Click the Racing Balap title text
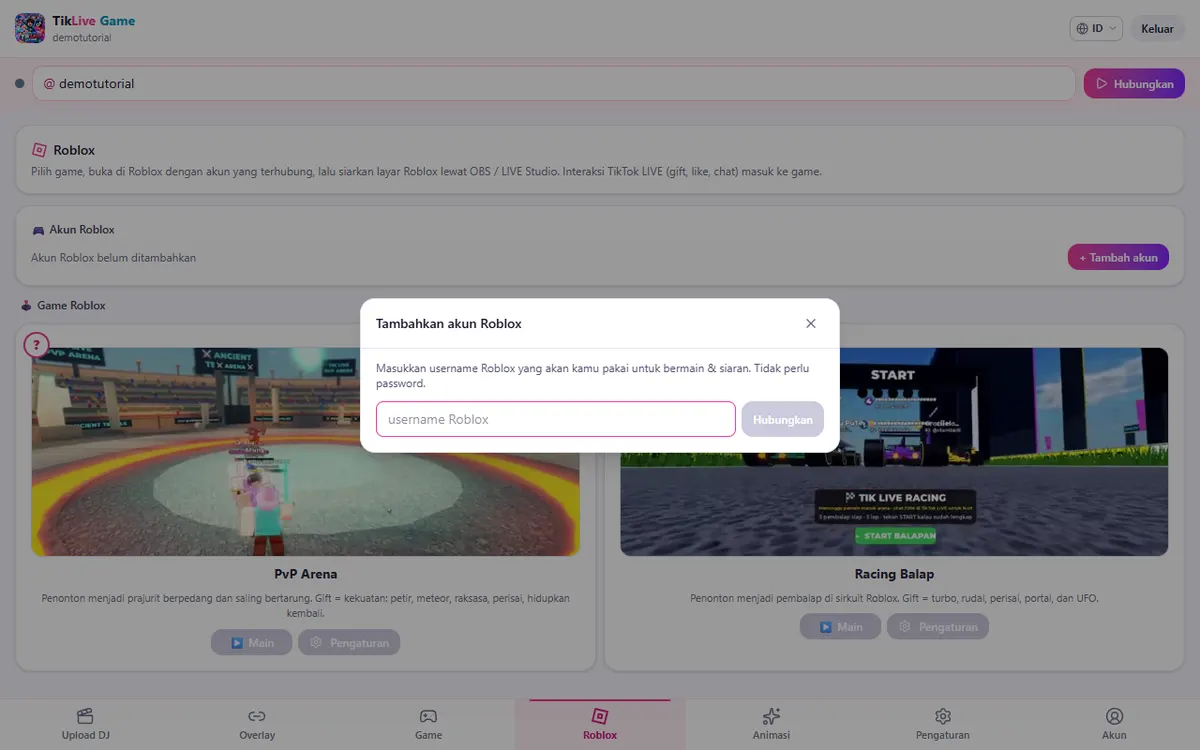The width and height of the screenshot is (1200, 750). point(894,574)
